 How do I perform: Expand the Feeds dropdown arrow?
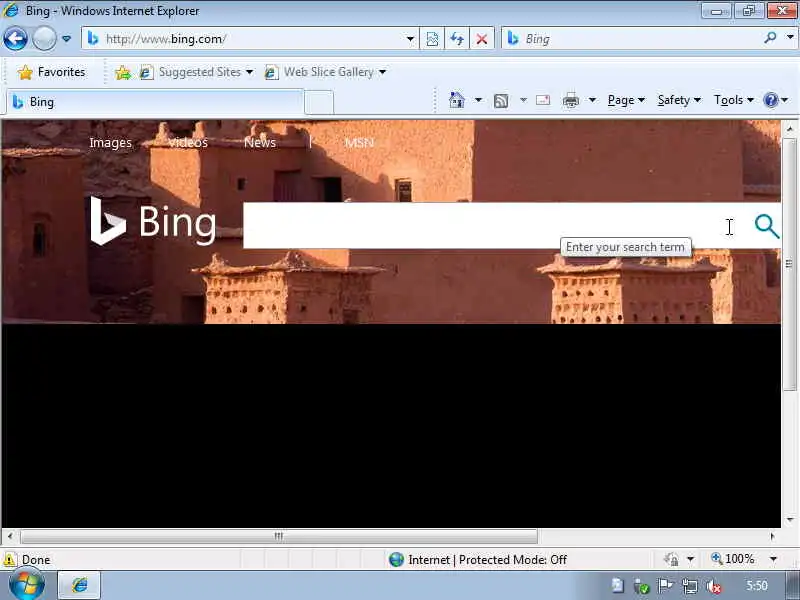point(523,100)
